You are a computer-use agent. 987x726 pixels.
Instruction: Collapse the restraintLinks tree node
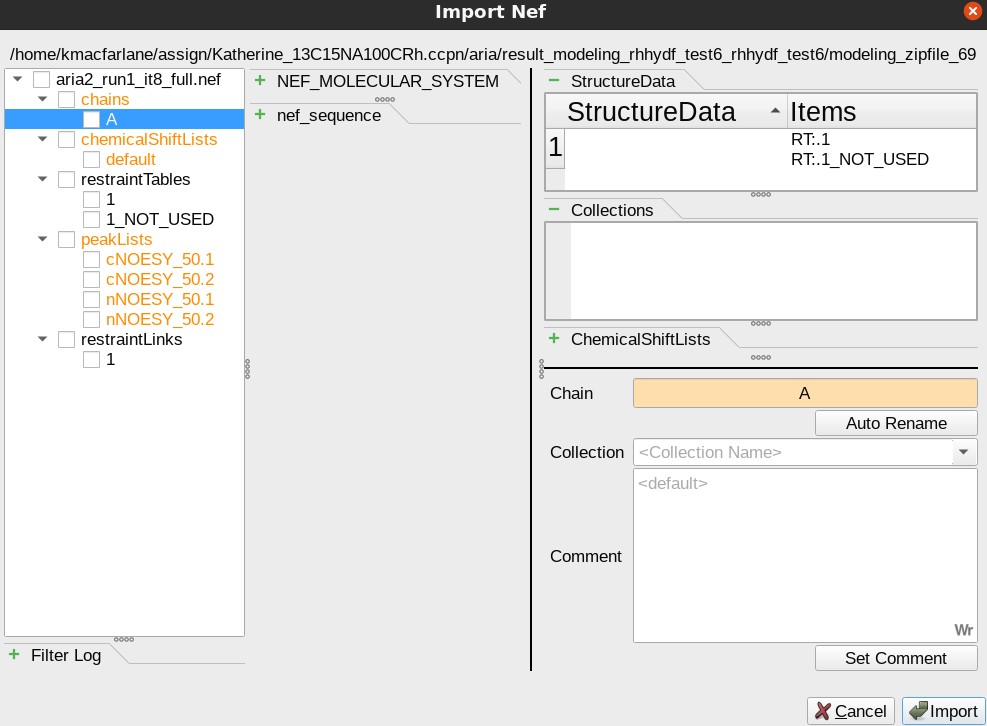click(43, 339)
